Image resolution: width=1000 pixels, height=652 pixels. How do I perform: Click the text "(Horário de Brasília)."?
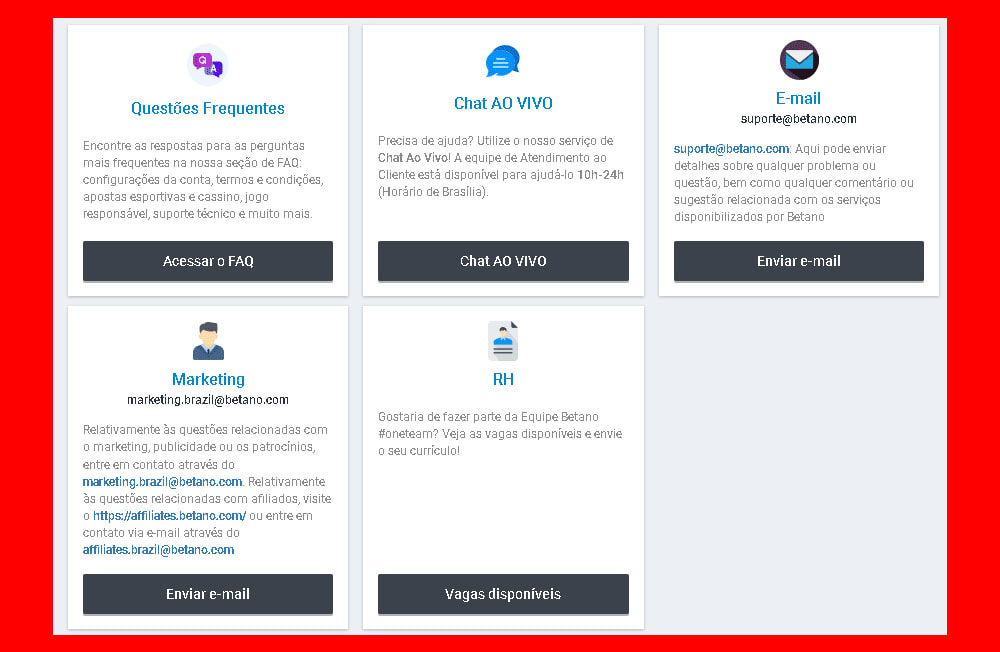tap(433, 192)
